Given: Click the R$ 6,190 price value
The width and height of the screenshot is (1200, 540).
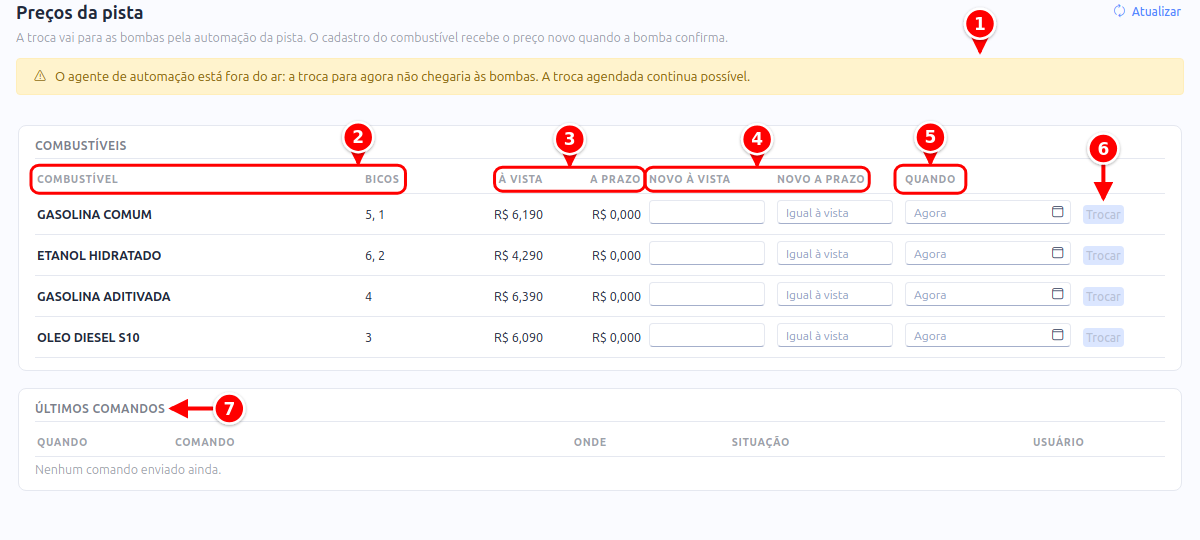Looking at the screenshot, I should point(519,214).
